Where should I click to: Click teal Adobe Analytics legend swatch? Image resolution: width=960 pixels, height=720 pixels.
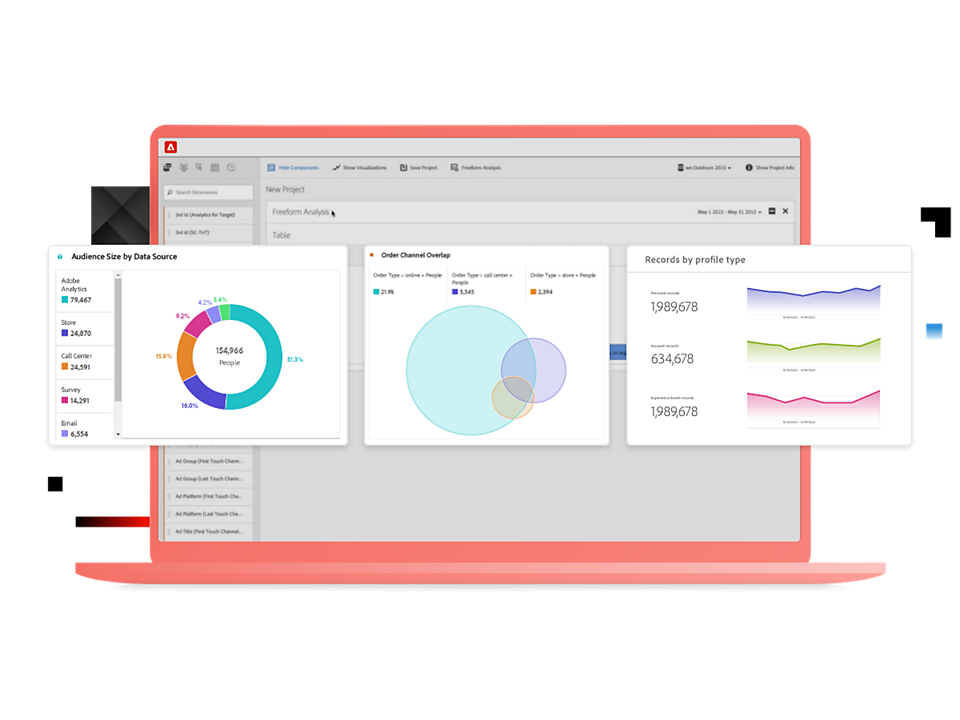click(64, 300)
